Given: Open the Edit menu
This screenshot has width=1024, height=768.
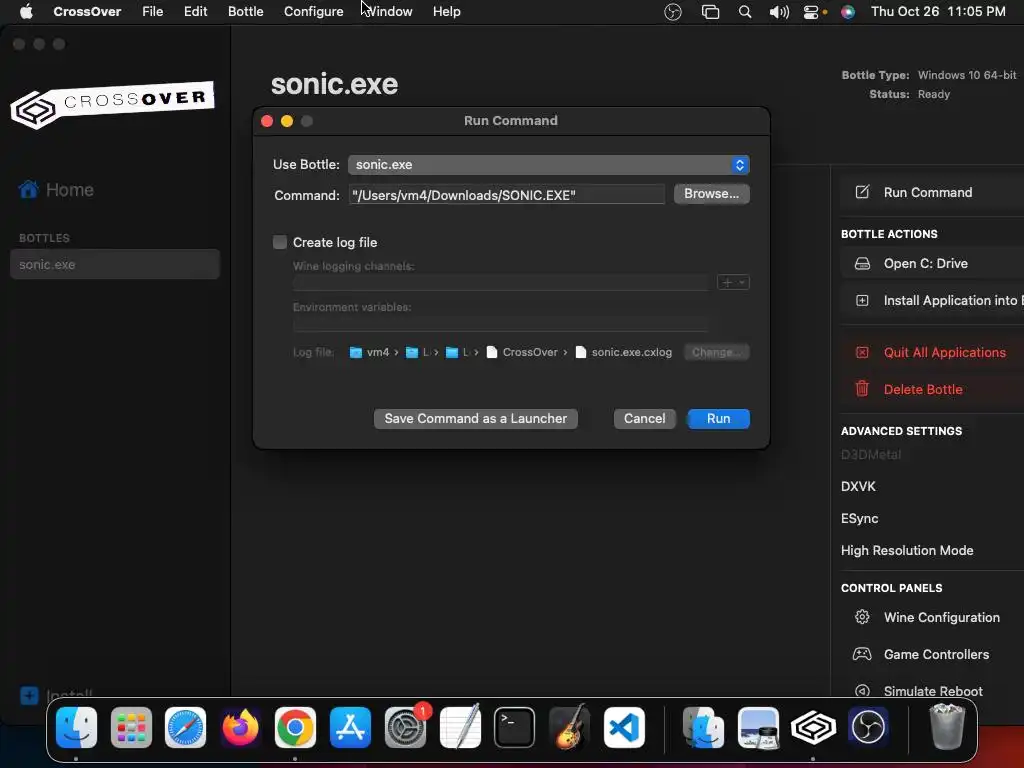Looking at the screenshot, I should (195, 12).
